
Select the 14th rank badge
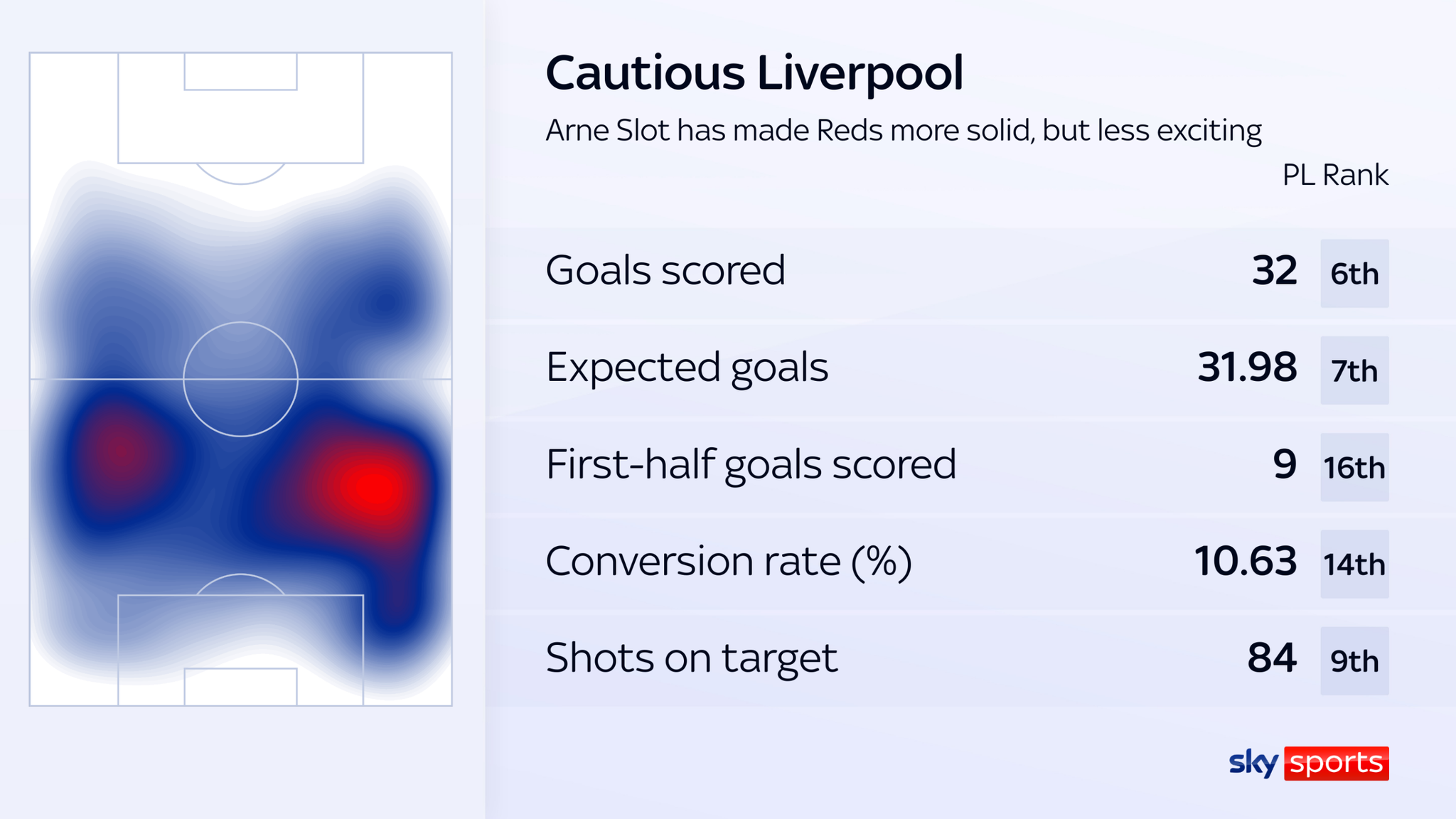click(x=1354, y=564)
